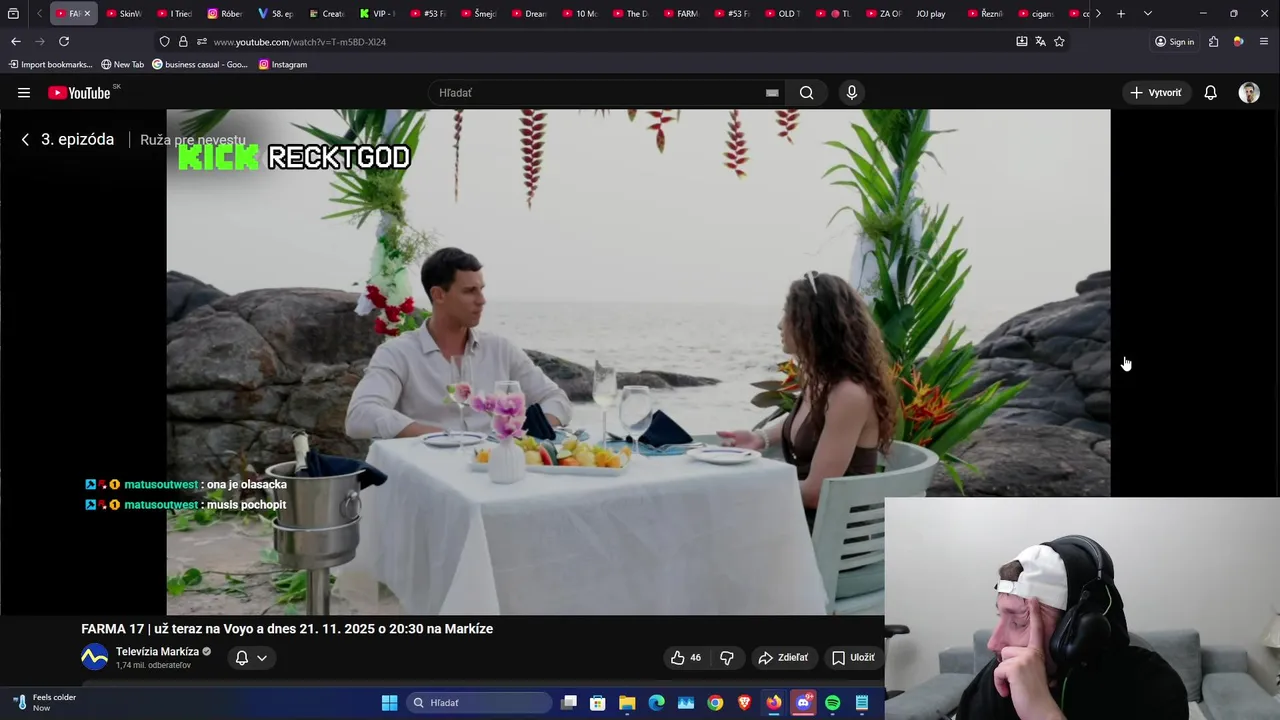
Task: Open Spotify from the taskbar
Action: click(832, 703)
